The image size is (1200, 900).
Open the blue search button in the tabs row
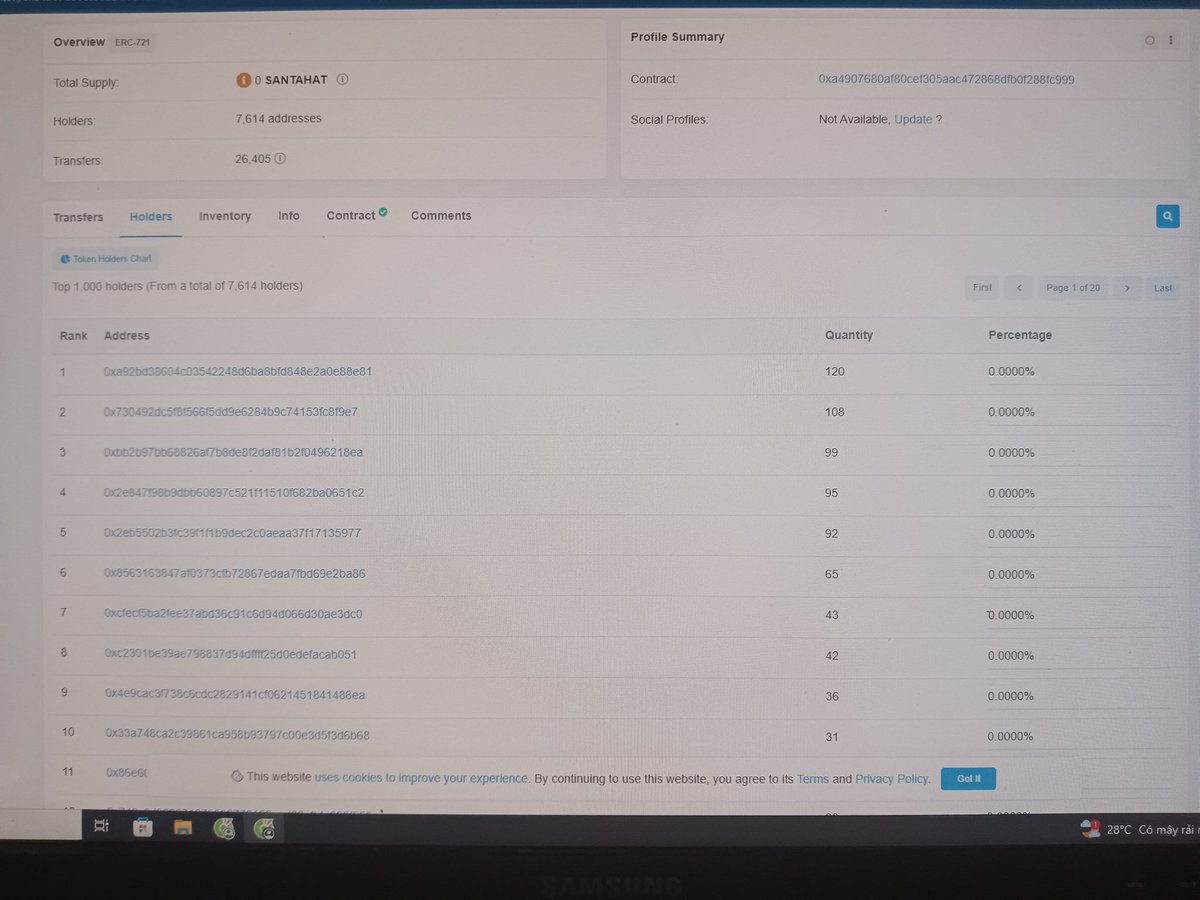click(x=1167, y=216)
